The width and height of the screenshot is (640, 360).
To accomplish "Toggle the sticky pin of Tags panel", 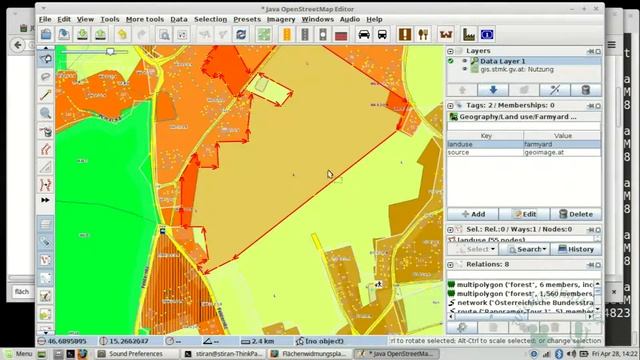I will click(591, 106).
